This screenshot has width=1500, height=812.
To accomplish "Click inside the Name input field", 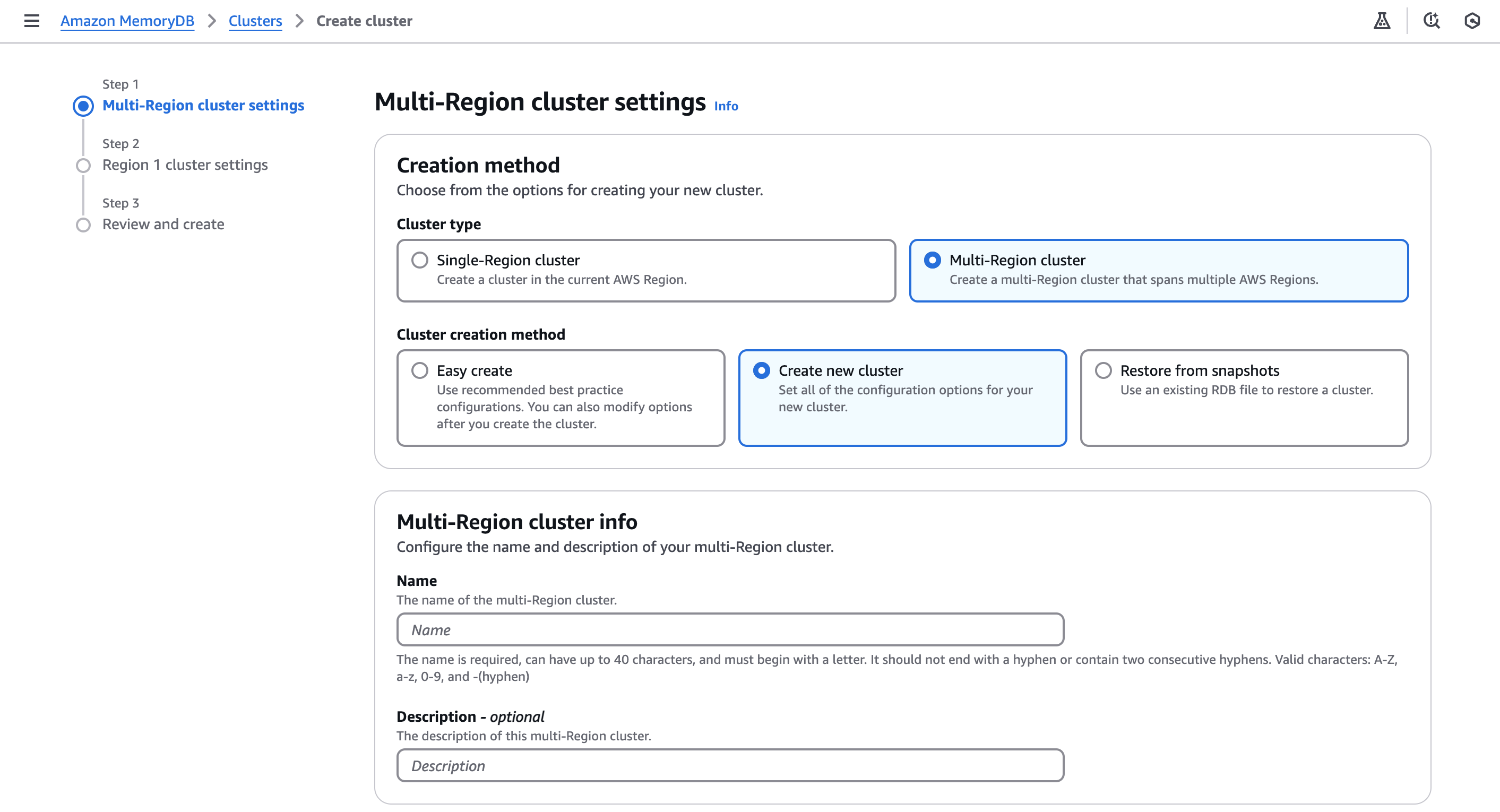I will (x=730, y=629).
